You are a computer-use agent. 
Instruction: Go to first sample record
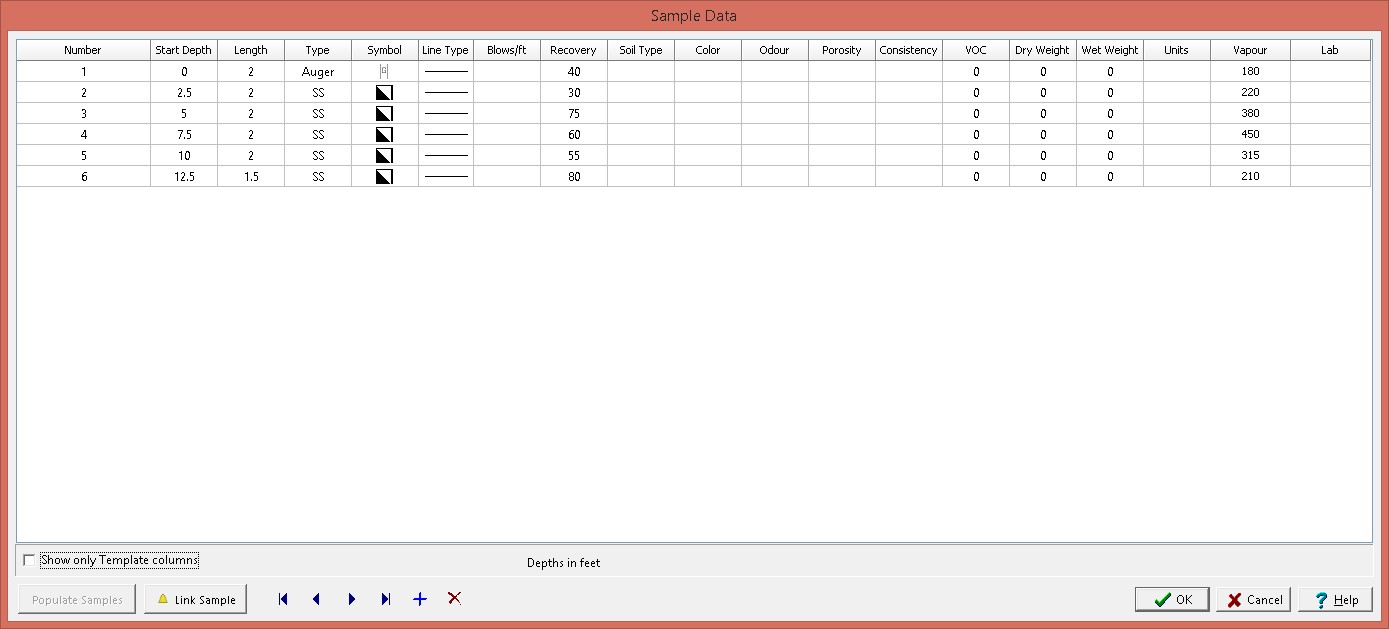tap(283, 599)
